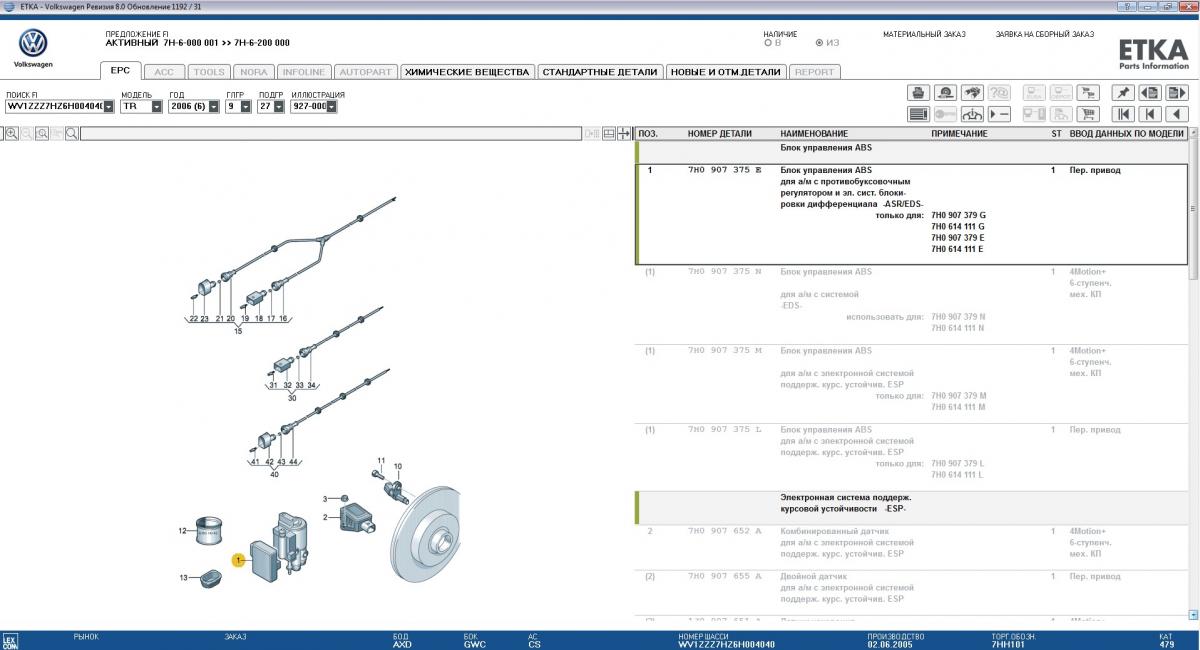Open the ГЛГР dropdown showing 9
This screenshot has height=650, width=1200.
(x=245, y=106)
